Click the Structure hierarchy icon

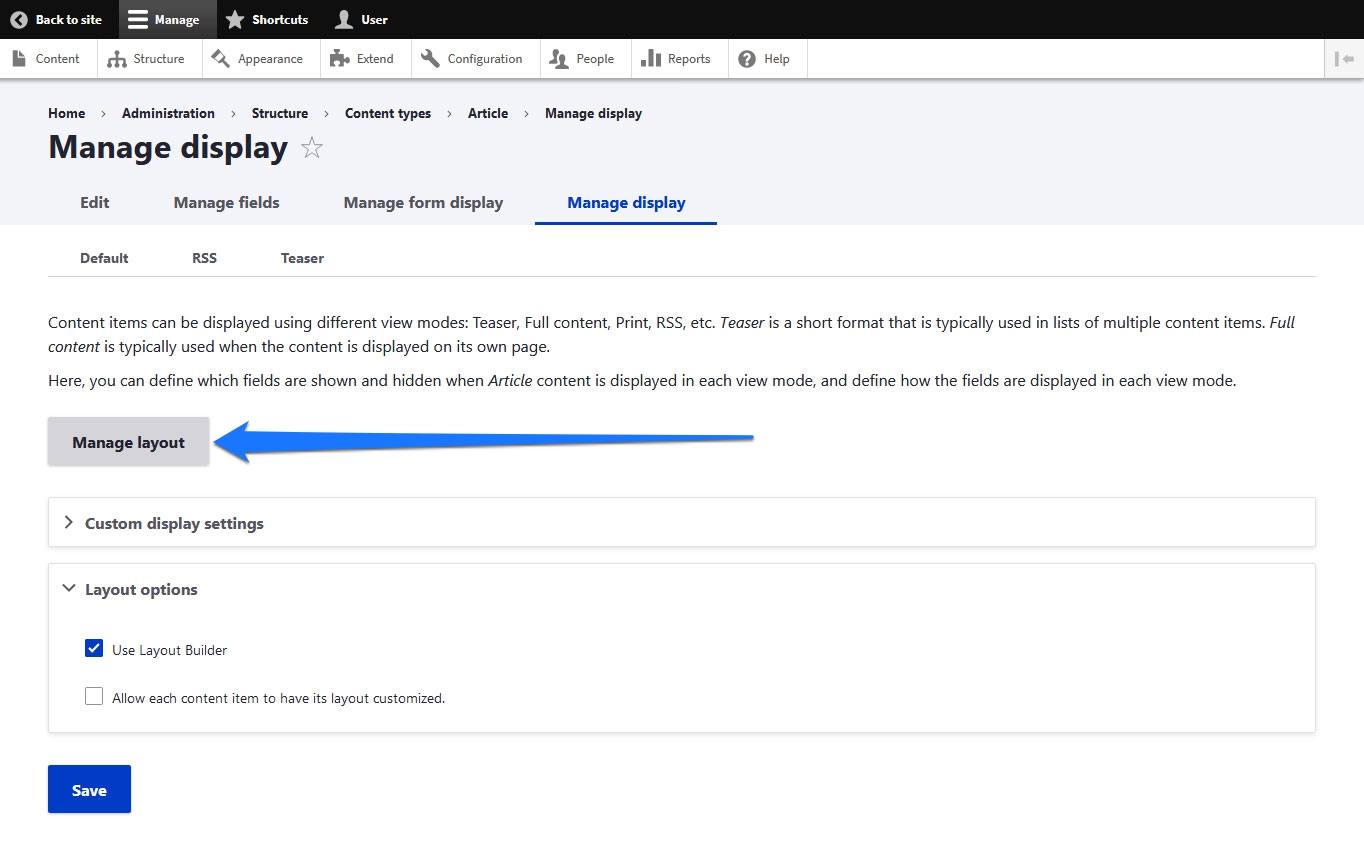(x=117, y=59)
